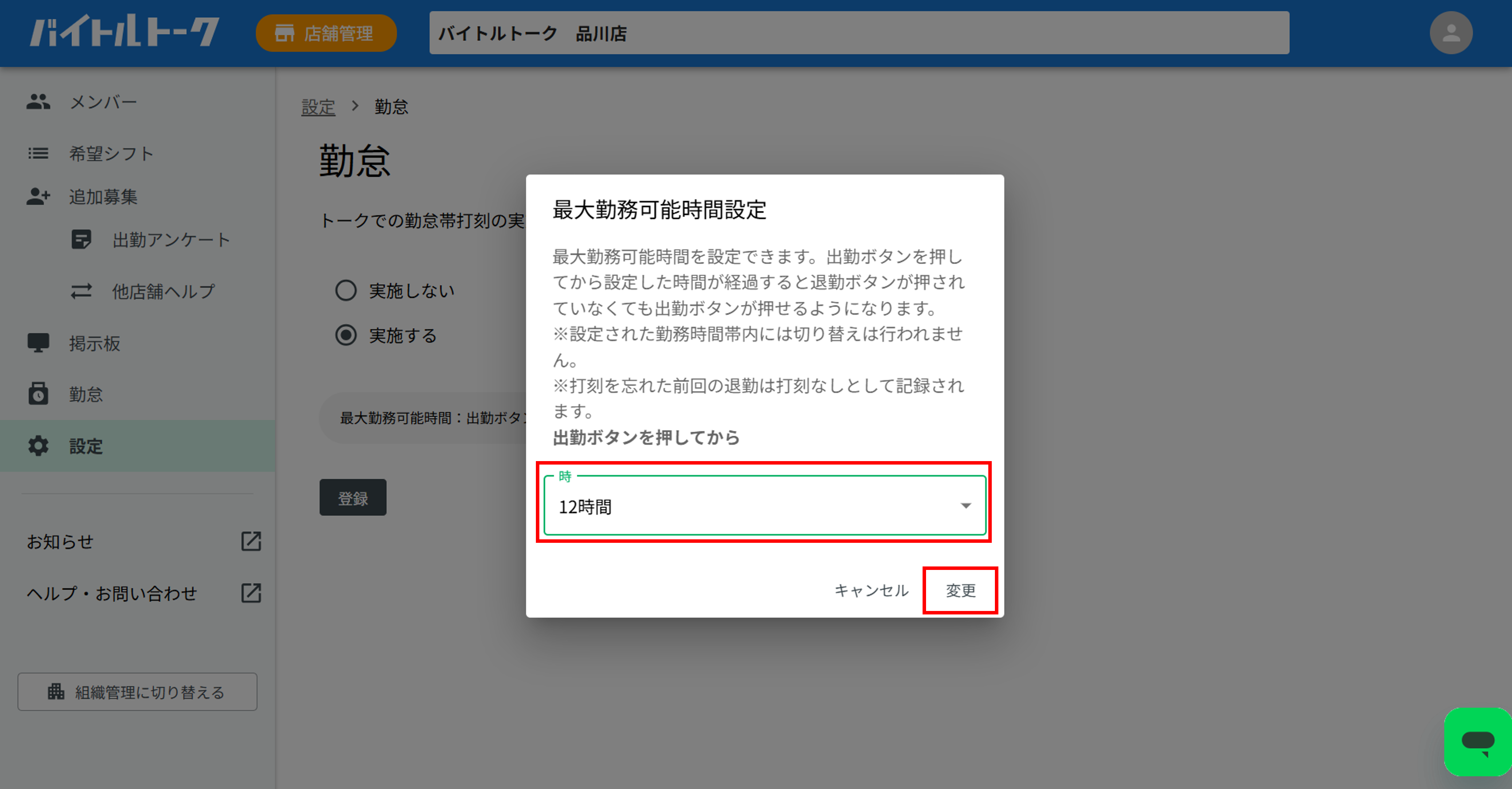Image resolution: width=1512 pixels, height=789 pixels.
Task: Click the 最大勤務可能時間 chip
Action: 423,417
